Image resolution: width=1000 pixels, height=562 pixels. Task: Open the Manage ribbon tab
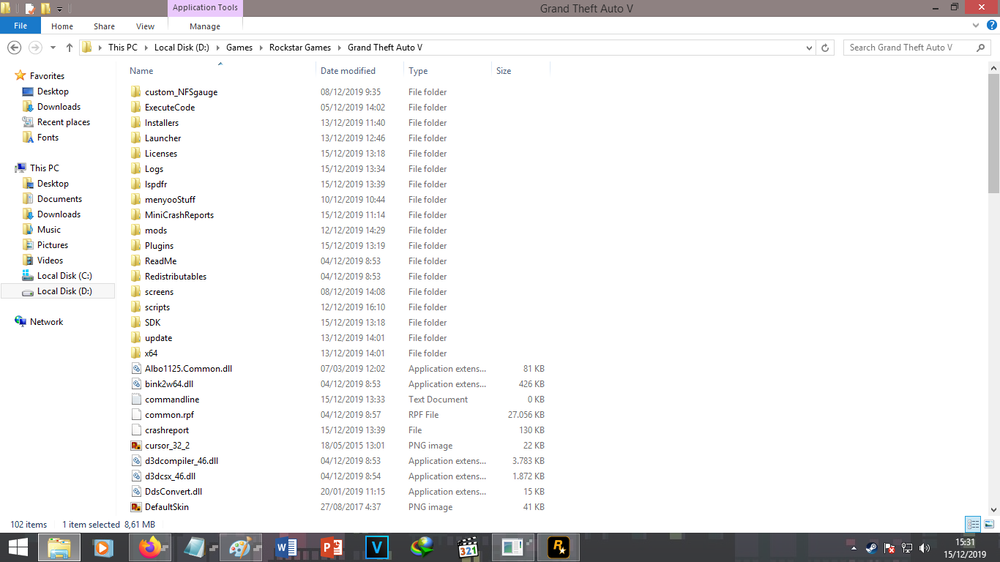tap(205, 26)
